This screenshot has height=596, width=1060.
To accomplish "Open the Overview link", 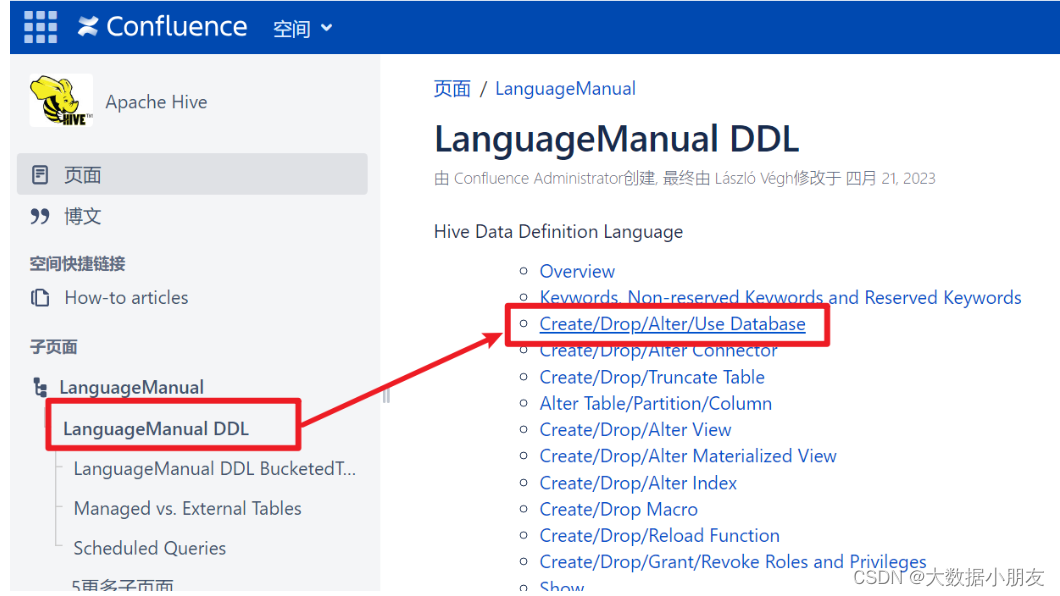I will point(577,272).
